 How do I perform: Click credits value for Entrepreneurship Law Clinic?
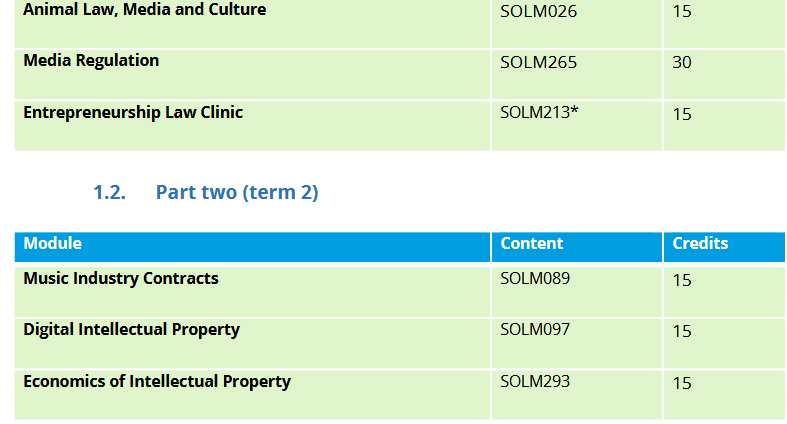[x=682, y=114]
